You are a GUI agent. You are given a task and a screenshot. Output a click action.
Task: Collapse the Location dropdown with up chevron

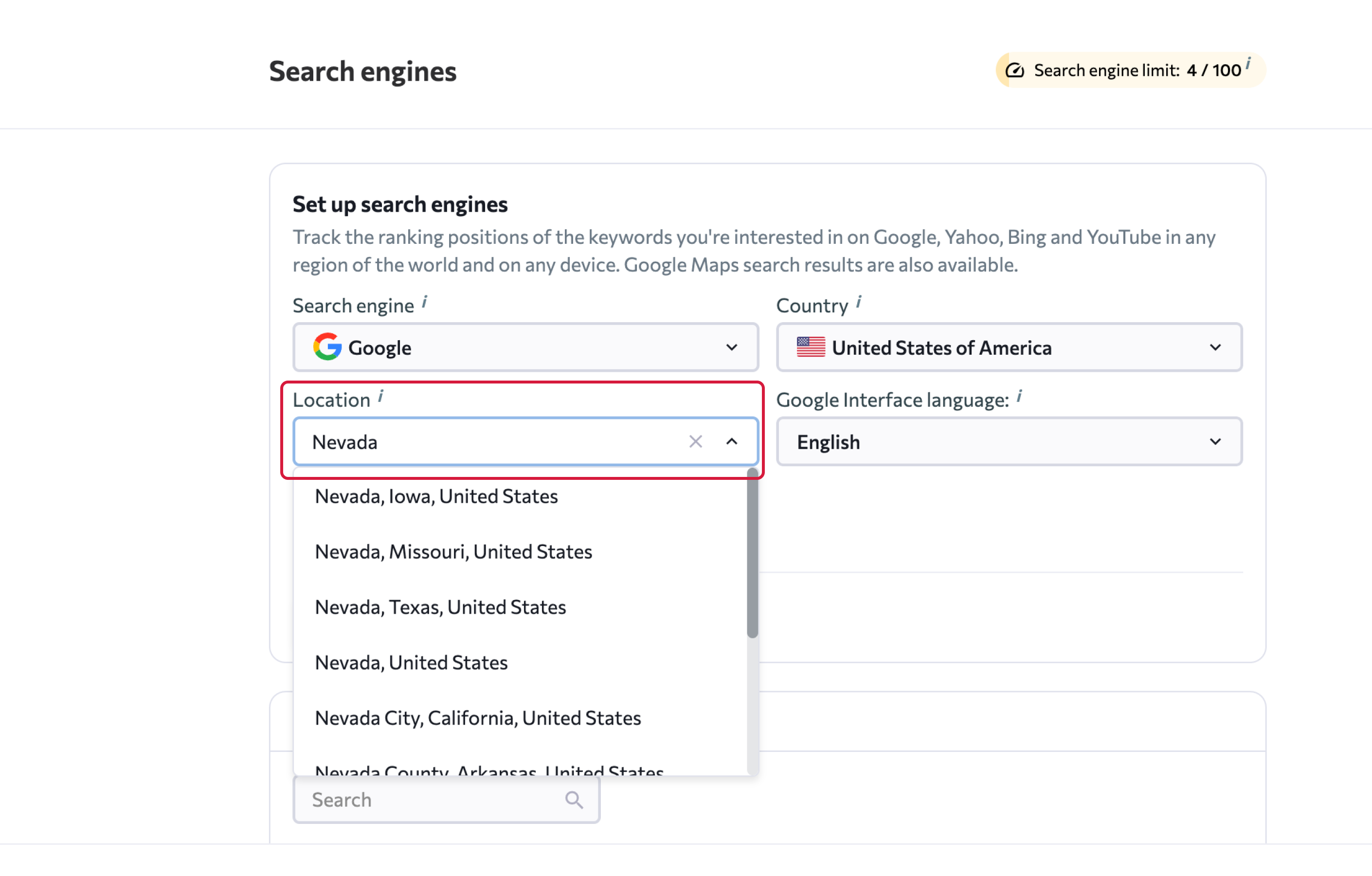(x=732, y=442)
